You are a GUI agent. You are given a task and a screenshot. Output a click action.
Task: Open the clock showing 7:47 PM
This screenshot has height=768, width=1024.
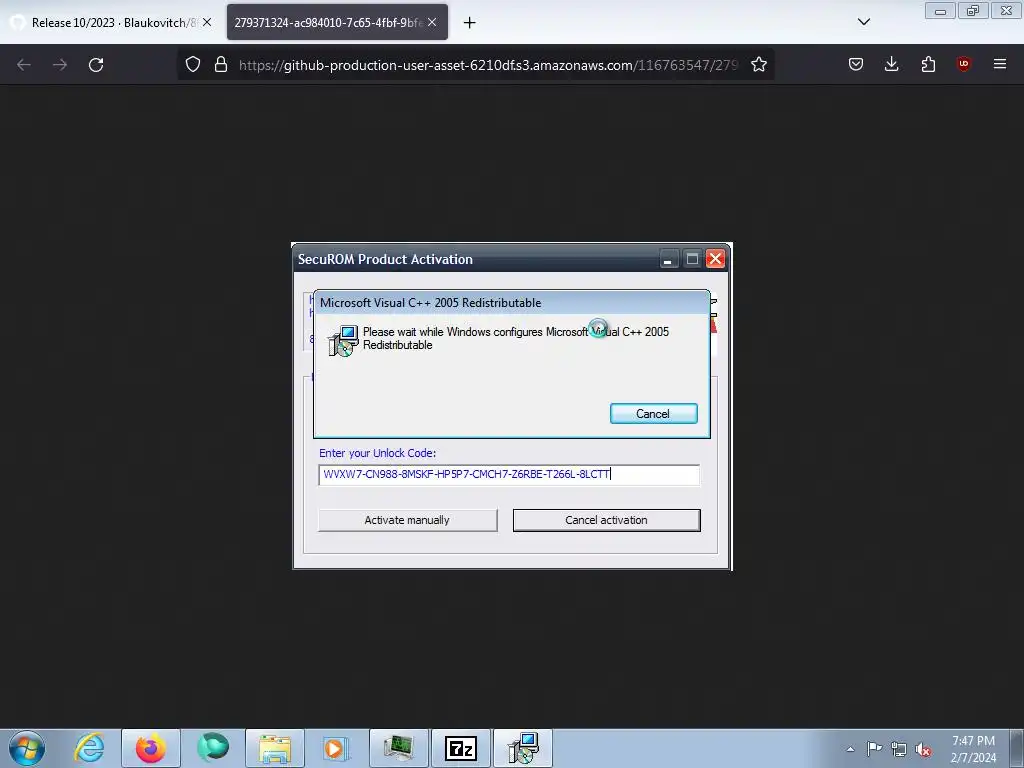[x=973, y=749]
